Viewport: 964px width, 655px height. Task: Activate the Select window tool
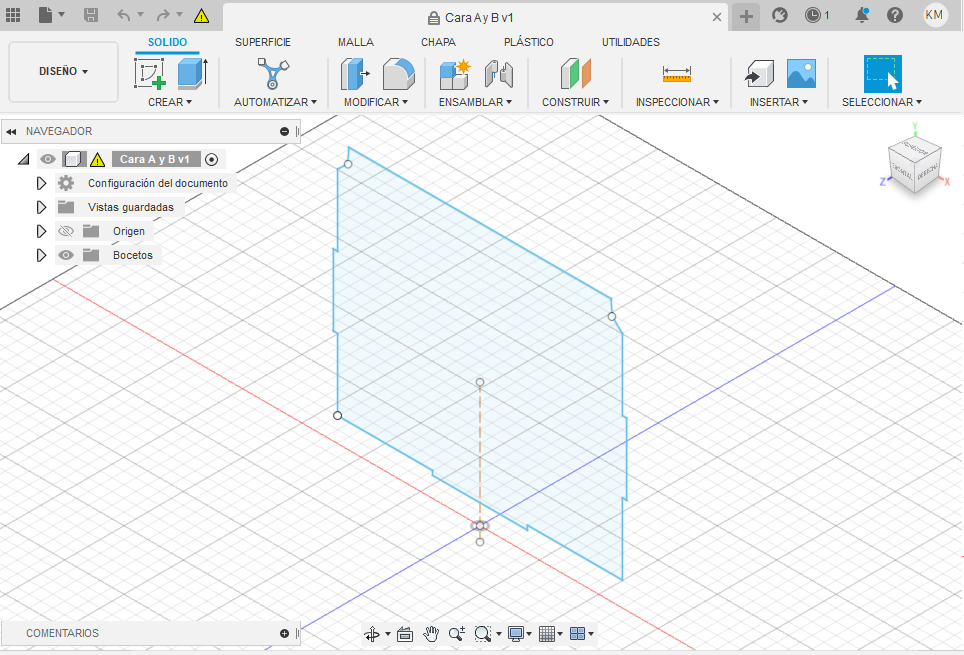point(882,74)
